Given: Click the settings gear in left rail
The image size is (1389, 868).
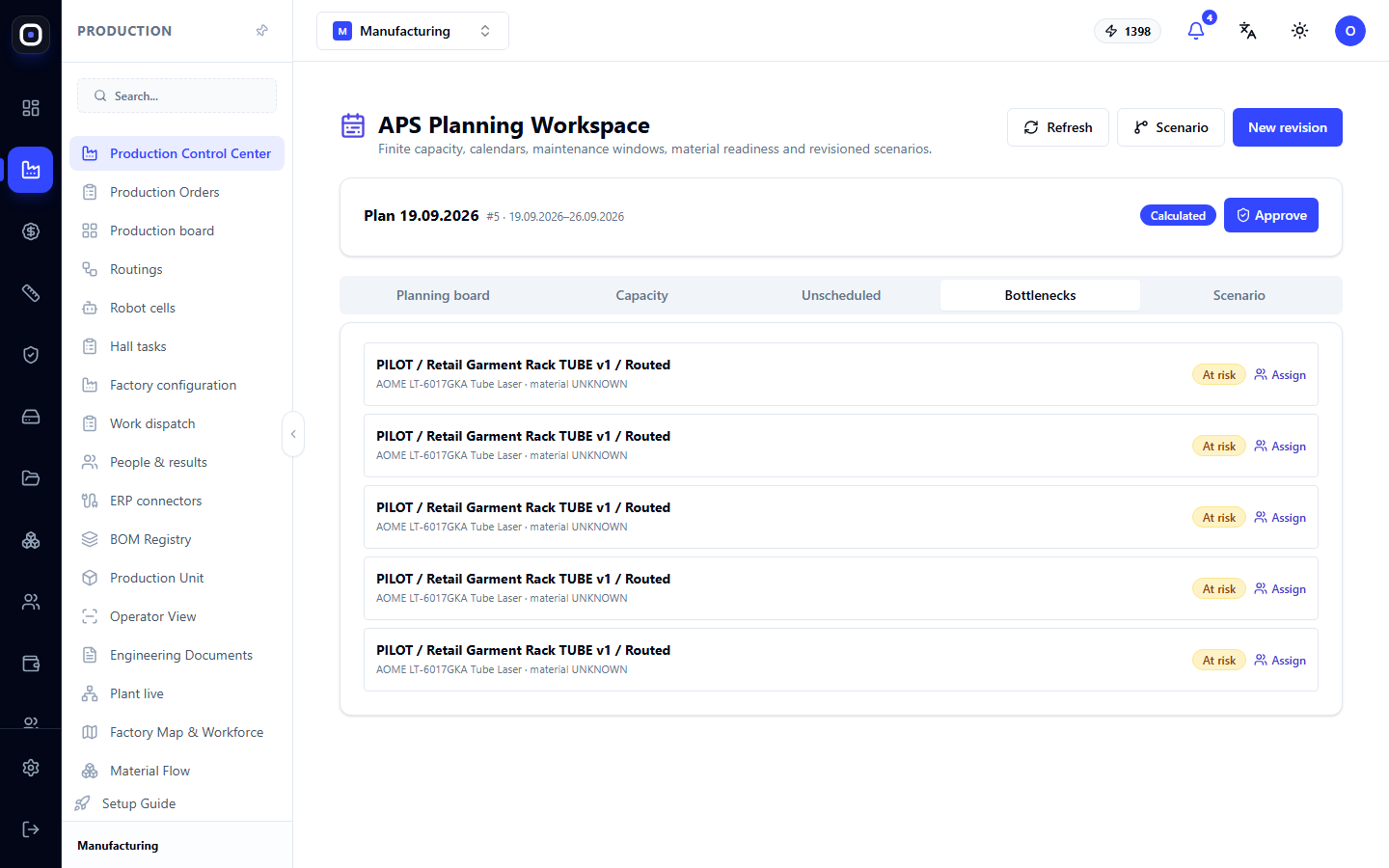Looking at the screenshot, I should 31,768.
